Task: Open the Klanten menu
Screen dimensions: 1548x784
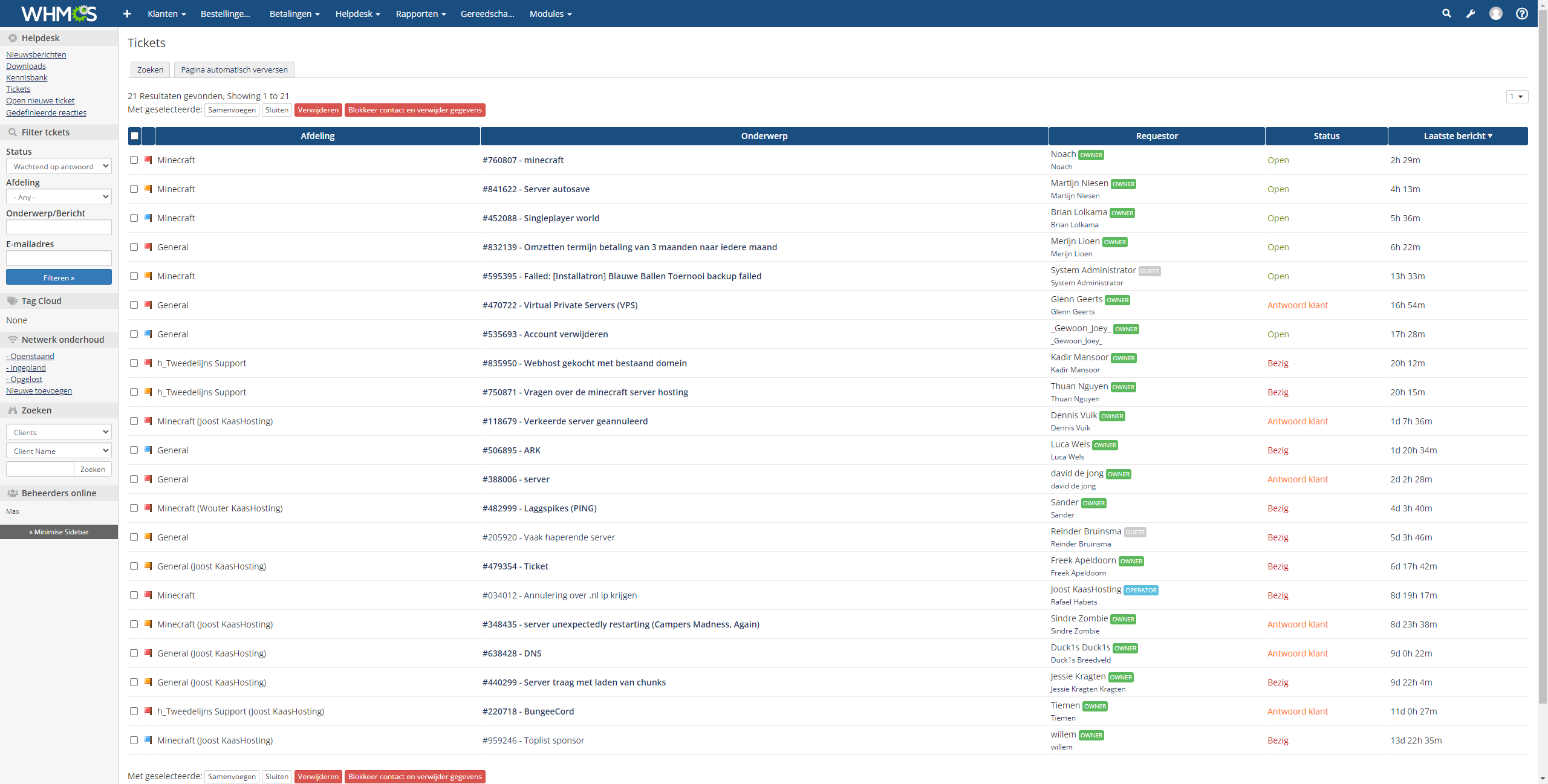Action: (166, 14)
